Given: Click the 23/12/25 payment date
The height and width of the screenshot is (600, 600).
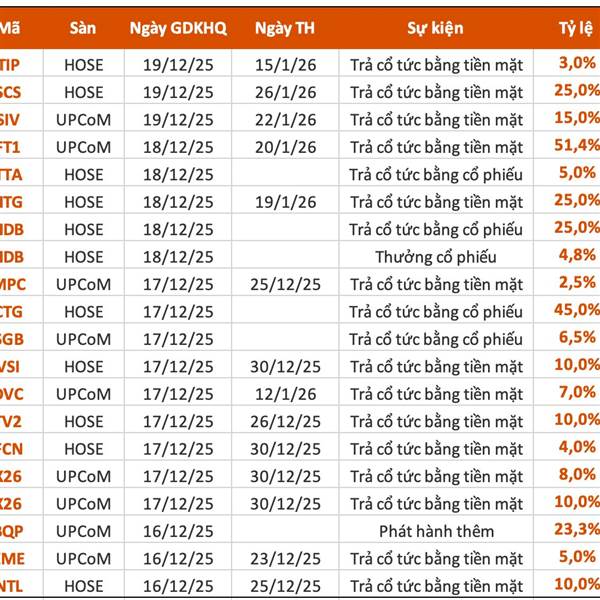Looking at the screenshot, I should coord(285,557).
